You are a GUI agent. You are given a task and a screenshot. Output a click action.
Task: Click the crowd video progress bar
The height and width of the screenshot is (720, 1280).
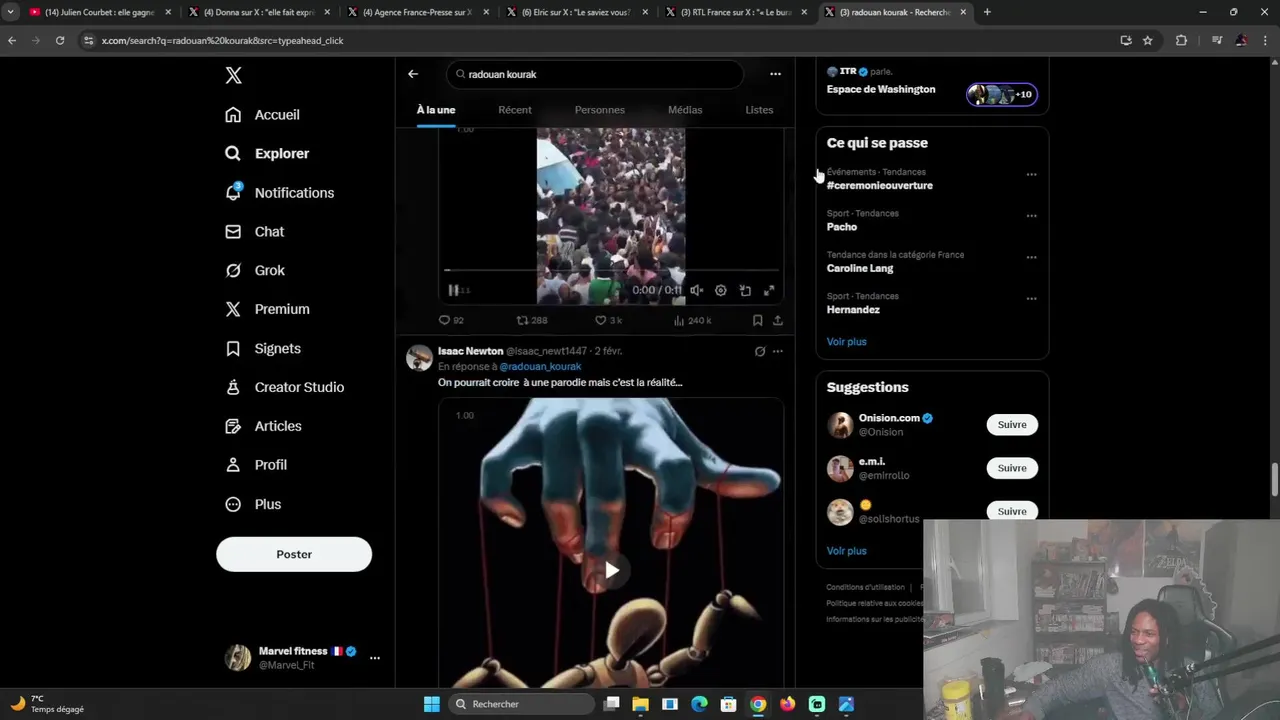pos(611,271)
